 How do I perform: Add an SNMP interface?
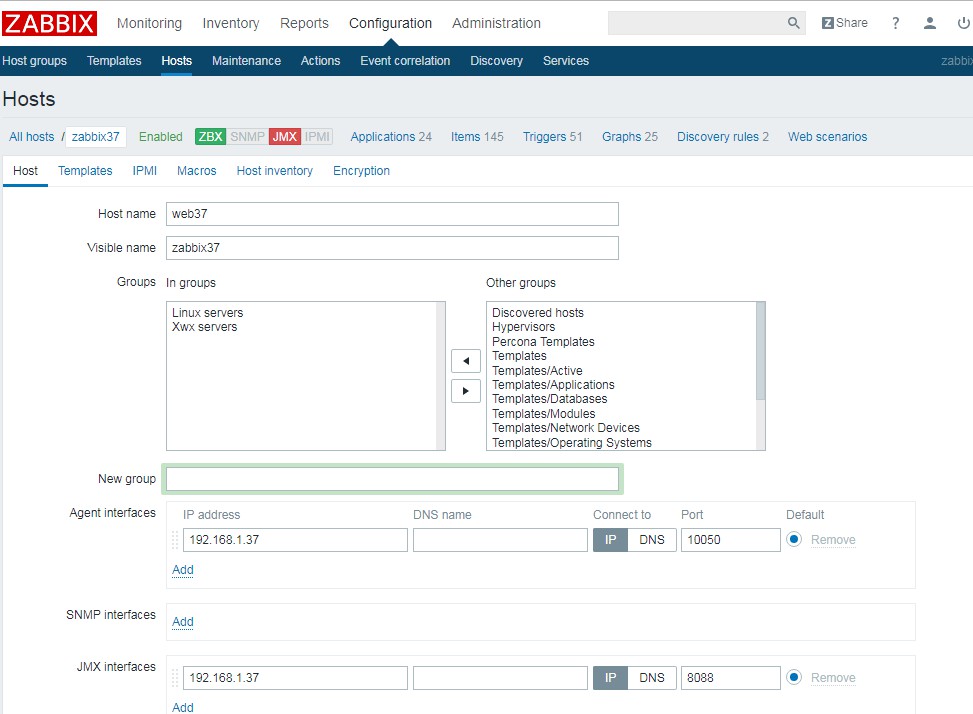coord(183,622)
